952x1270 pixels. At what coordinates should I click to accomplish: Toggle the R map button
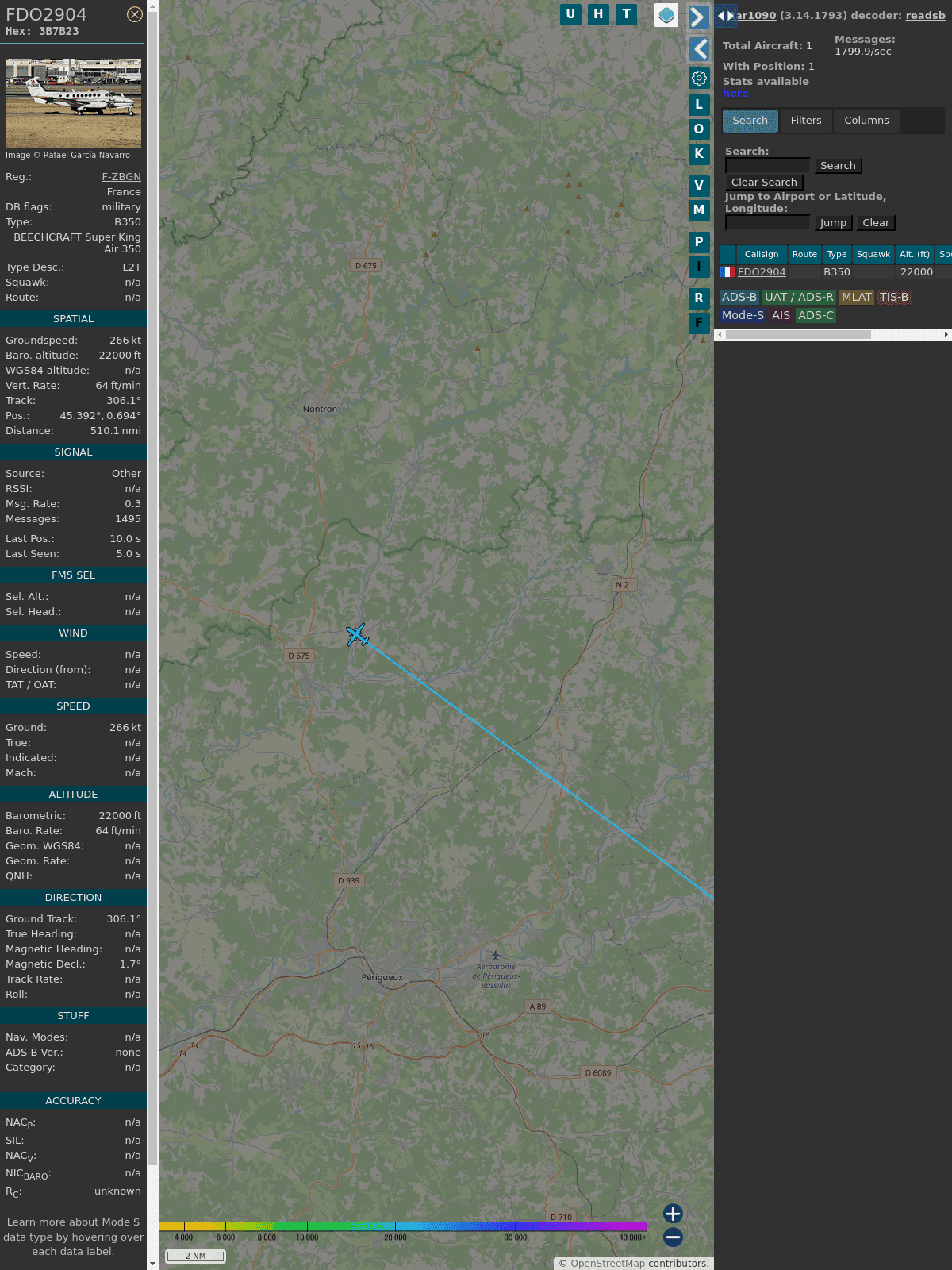click(x=699, y=298)
